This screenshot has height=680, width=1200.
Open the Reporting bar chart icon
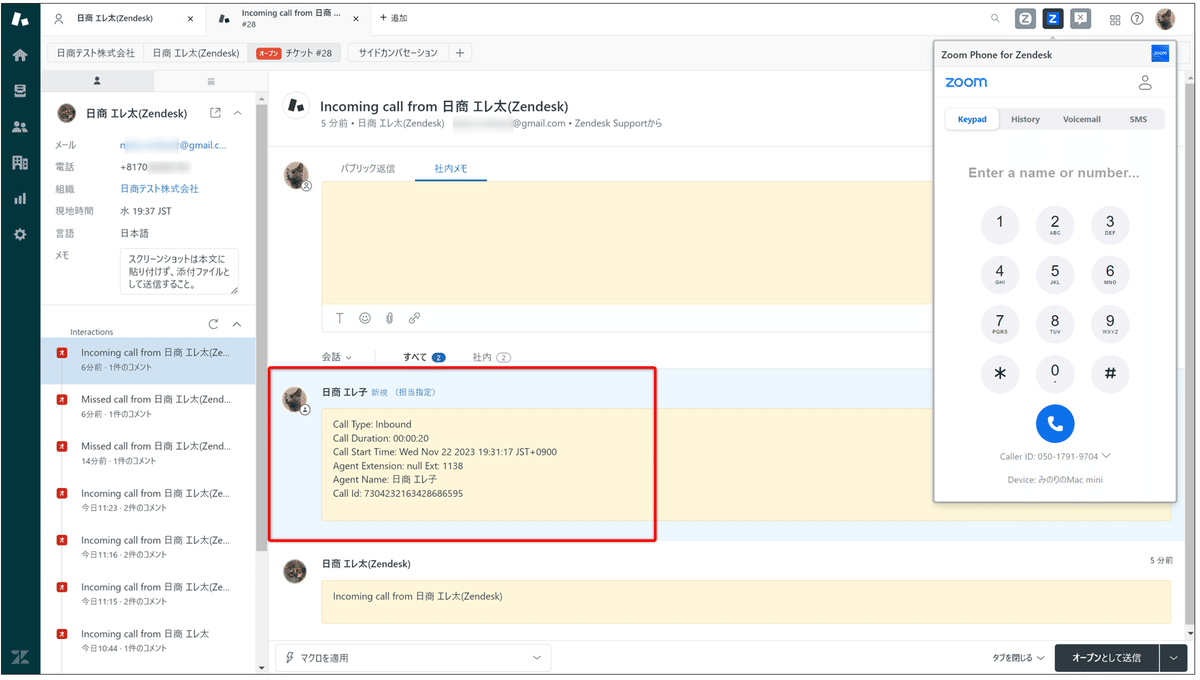[x=20, y=199]
